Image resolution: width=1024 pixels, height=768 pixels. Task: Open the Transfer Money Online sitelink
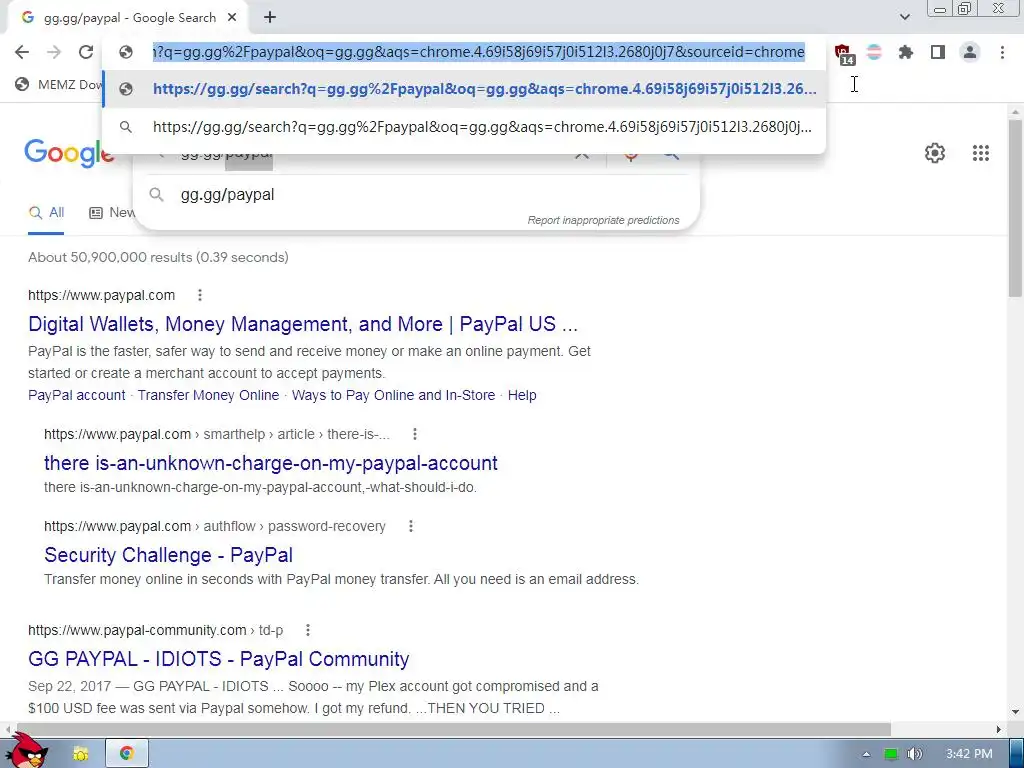click(208, 395)
